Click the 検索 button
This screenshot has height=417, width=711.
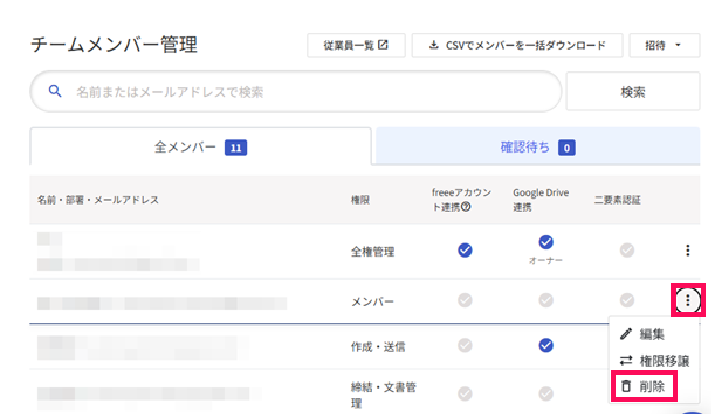tap(633, 92)
